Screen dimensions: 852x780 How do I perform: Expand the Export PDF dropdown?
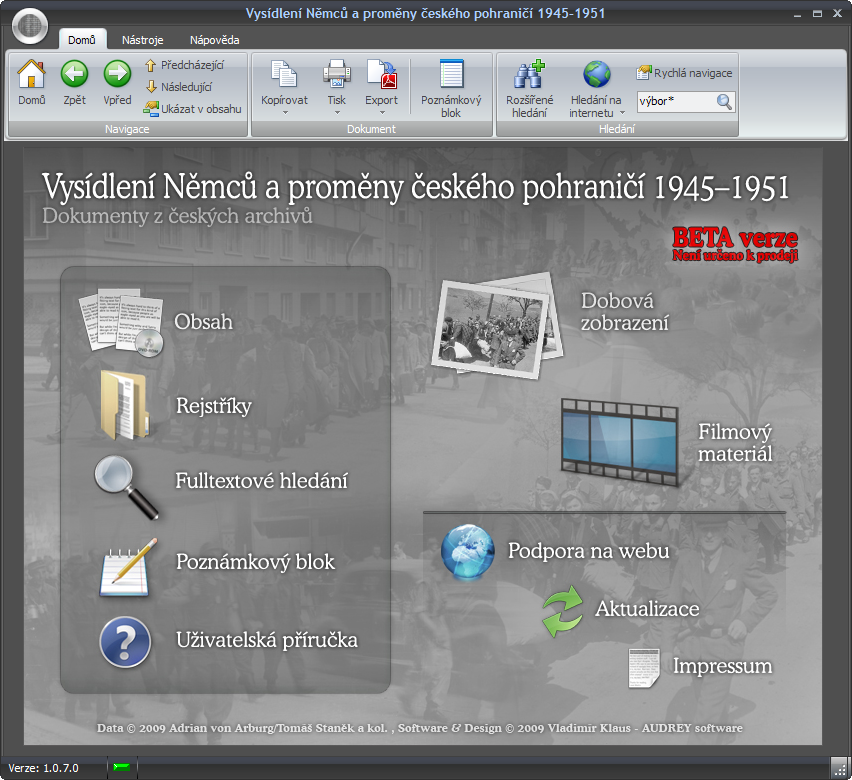(x=381, y=112)
